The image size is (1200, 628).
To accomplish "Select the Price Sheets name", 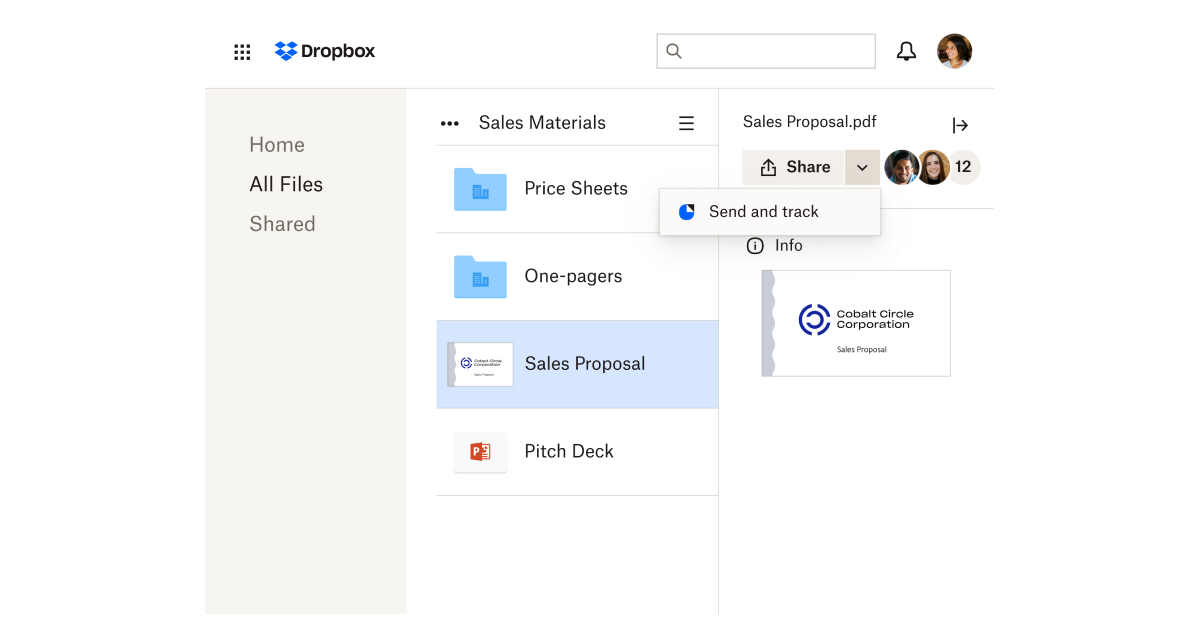I will (576, 188).
